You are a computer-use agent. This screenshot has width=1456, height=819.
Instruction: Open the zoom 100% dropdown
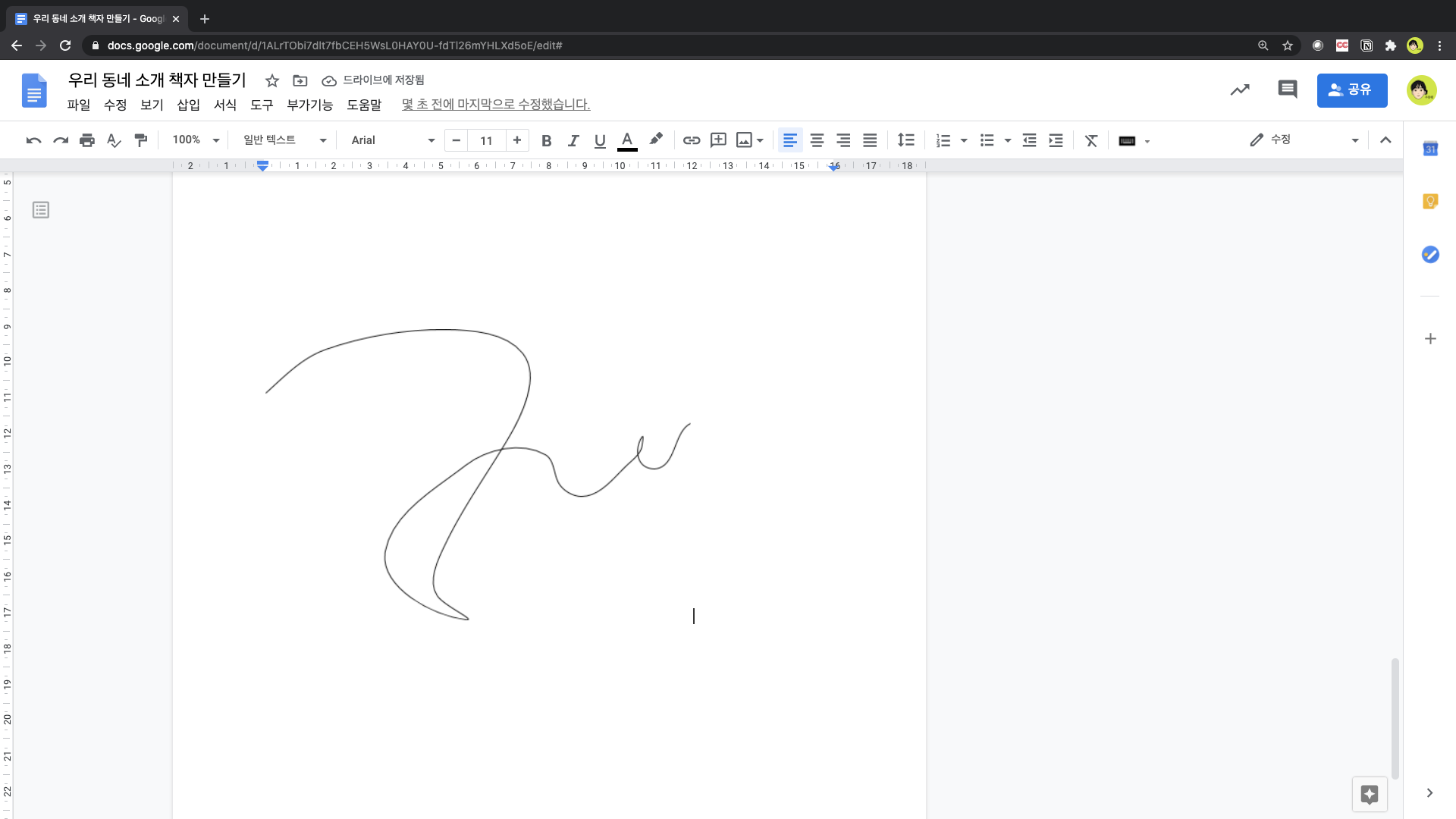pos(196,140)
